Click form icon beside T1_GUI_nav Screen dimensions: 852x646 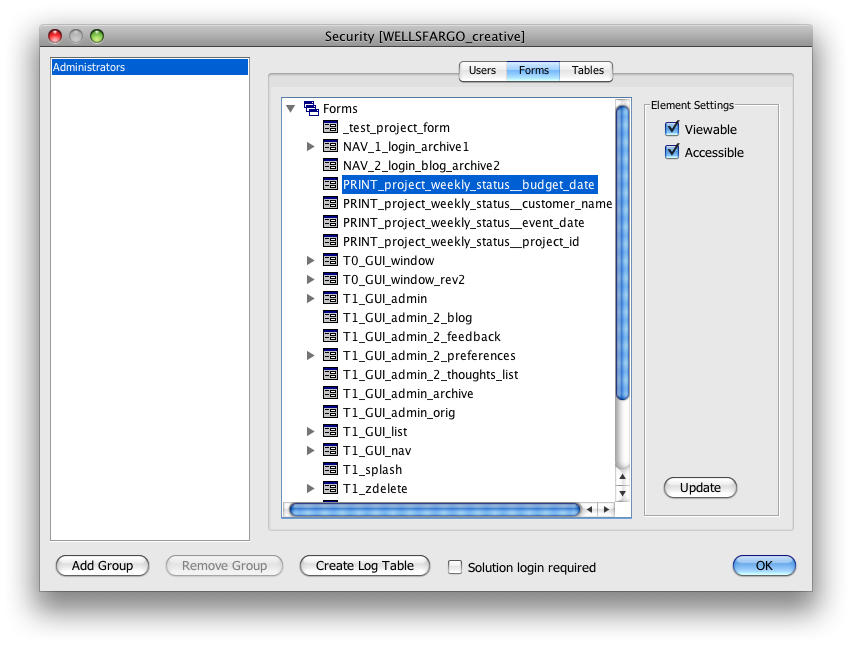(x=330, y=450)
